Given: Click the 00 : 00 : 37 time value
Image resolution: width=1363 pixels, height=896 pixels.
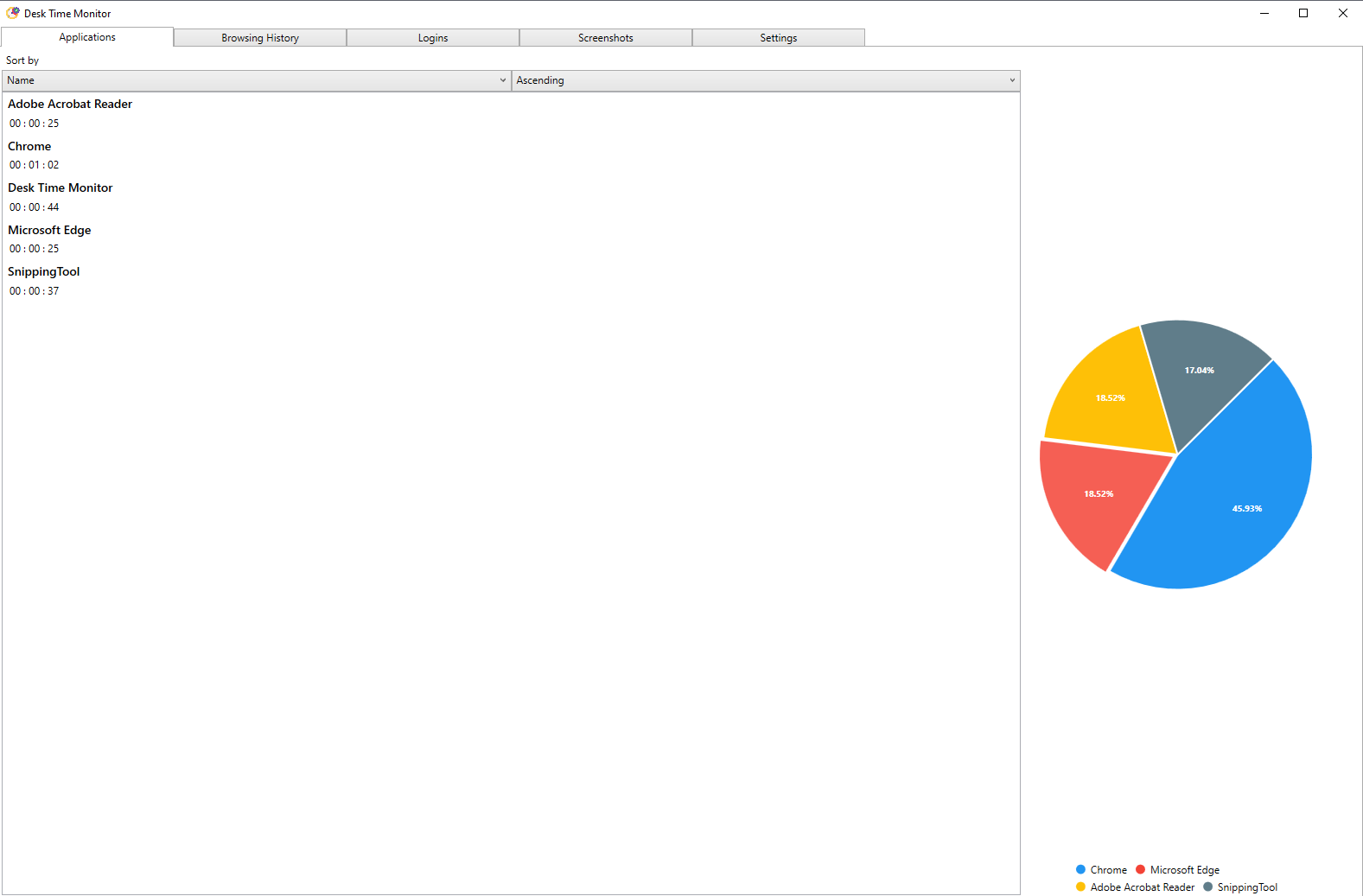Looking at the screenshot, I should click(x=35, y=291).
